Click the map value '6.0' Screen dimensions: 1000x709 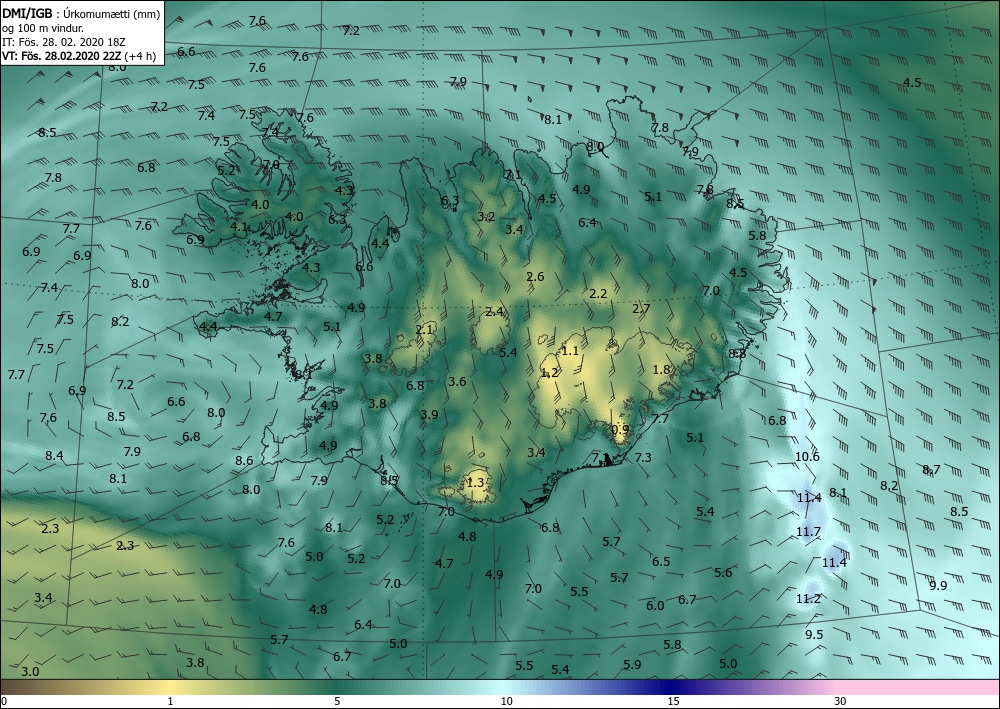(x=655, y=606)
